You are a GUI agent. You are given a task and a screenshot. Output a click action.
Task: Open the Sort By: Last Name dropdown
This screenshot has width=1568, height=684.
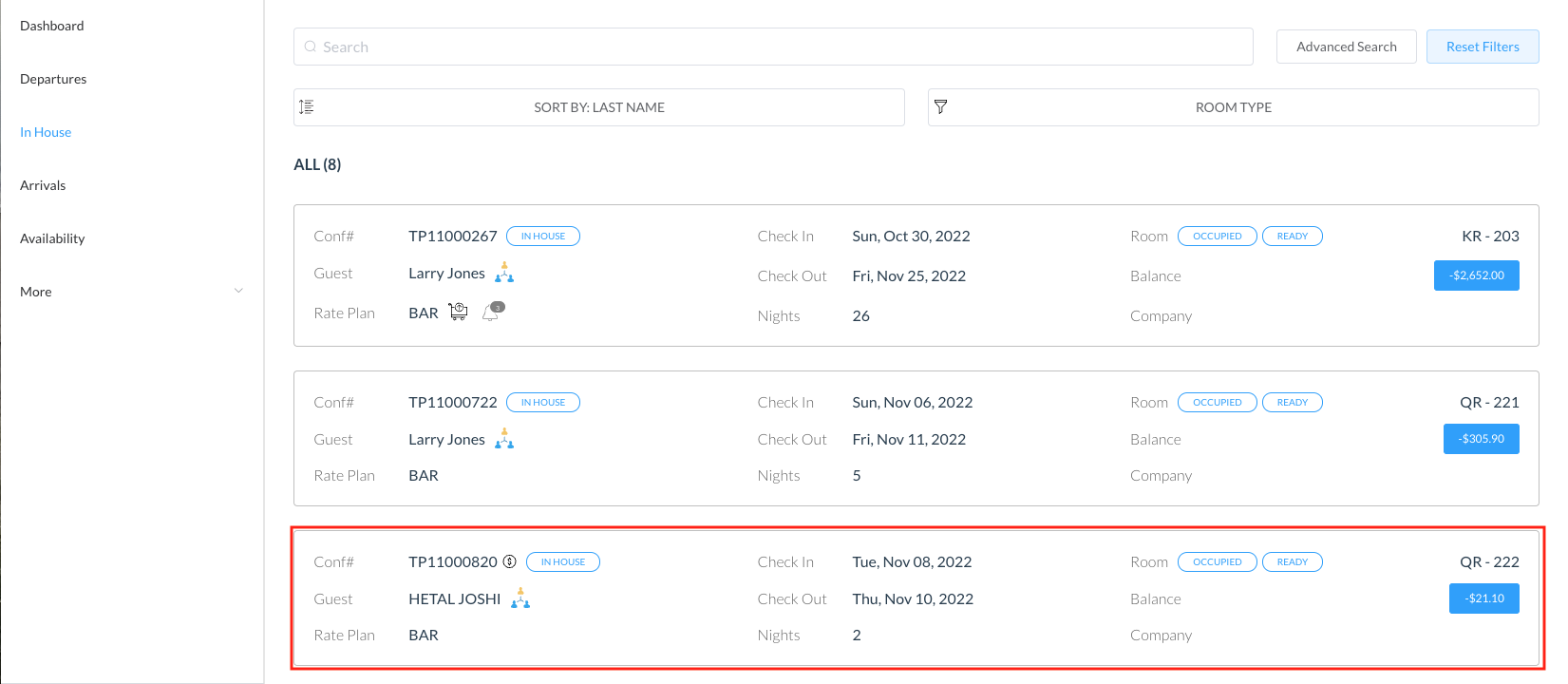[x=599, y=107]
